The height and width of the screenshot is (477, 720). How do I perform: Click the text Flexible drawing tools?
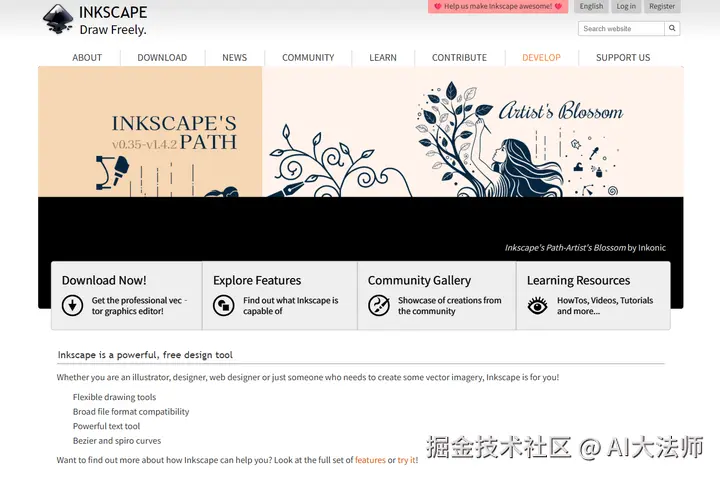[114, 397]
